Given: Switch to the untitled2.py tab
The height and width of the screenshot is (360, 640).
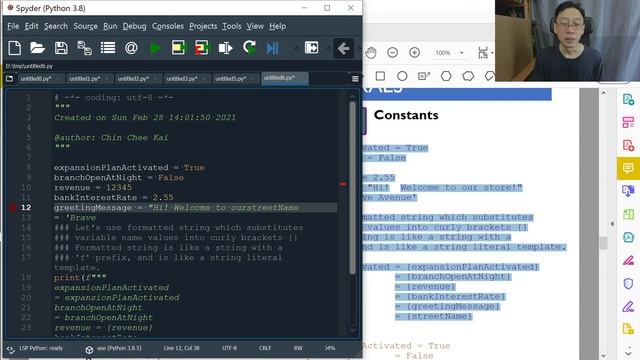Looking at the screenshot, I should coord(138,79).
